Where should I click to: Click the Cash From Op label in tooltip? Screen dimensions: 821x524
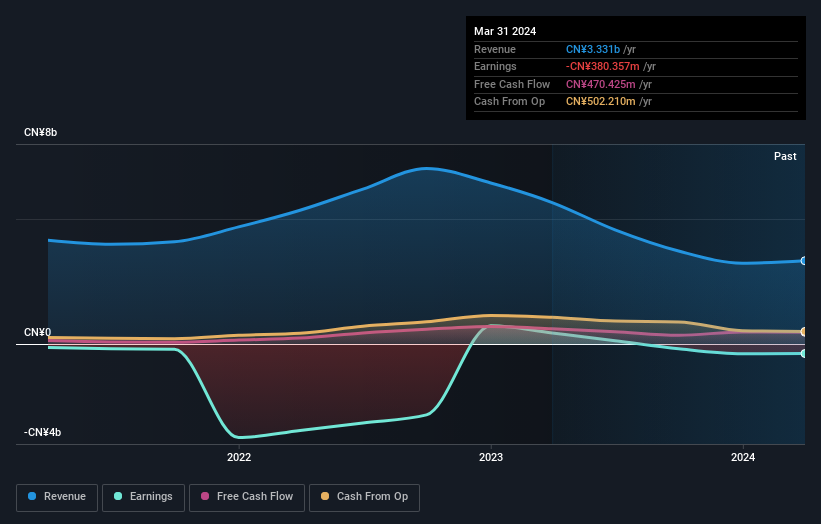click(509, 102)
